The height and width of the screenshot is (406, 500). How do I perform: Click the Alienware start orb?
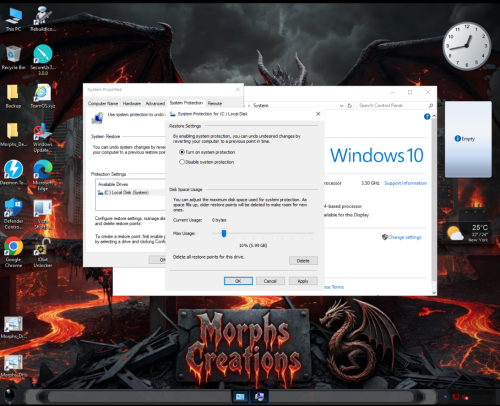tap(10, 397)
